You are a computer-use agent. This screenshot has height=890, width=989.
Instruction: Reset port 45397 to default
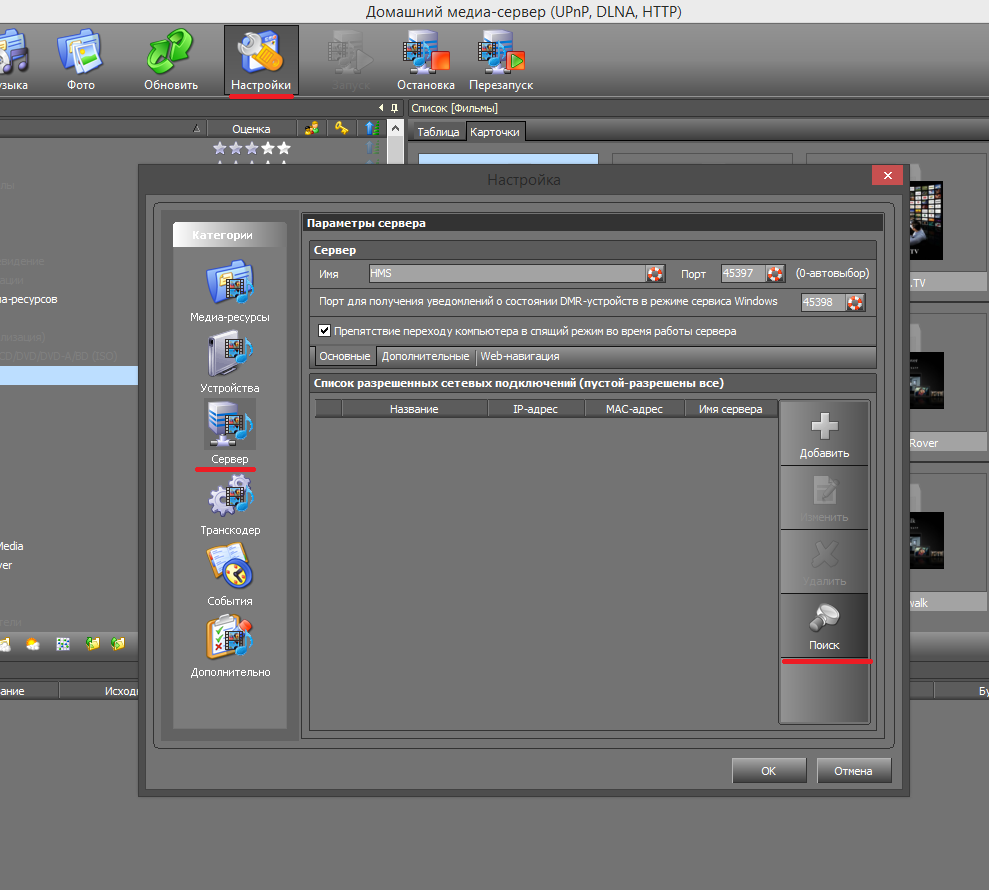tap(774, 273)
